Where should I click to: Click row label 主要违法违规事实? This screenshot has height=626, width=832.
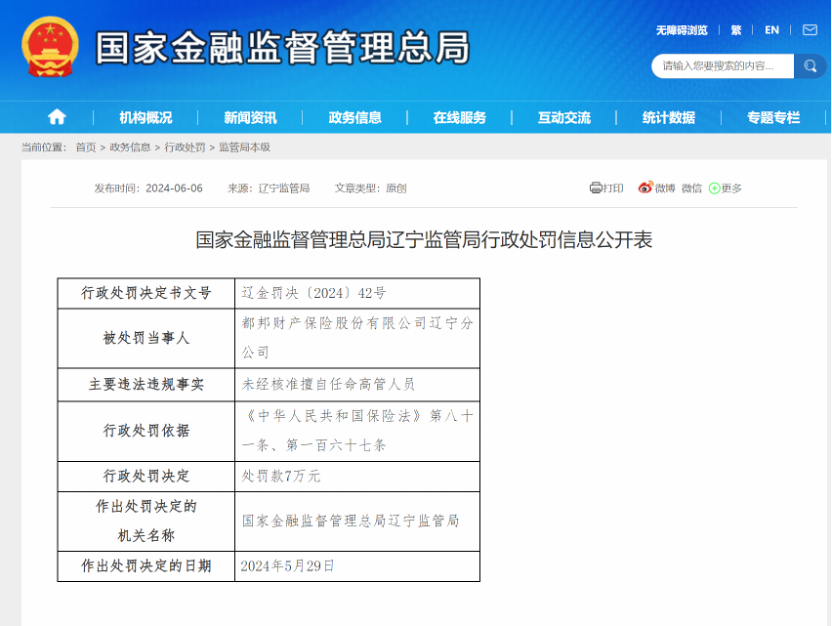146,385
